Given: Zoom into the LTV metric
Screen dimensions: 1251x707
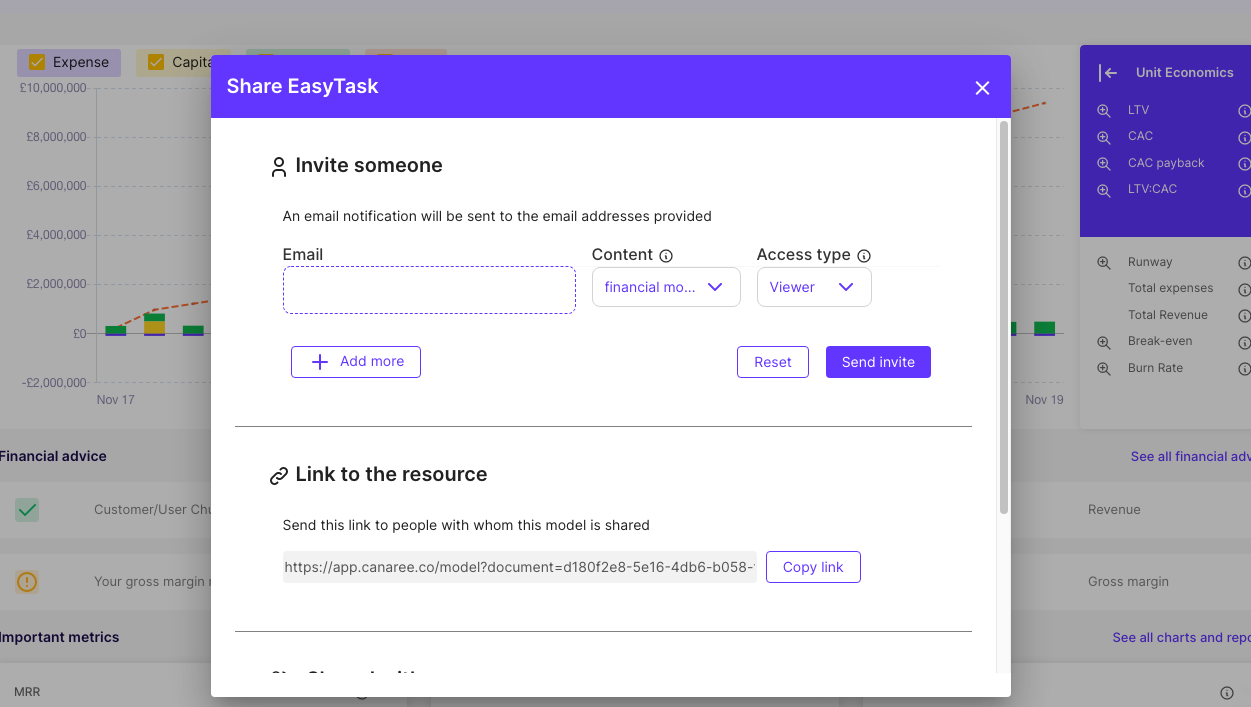Looking at the screenshot, I should click(1104, 111).
